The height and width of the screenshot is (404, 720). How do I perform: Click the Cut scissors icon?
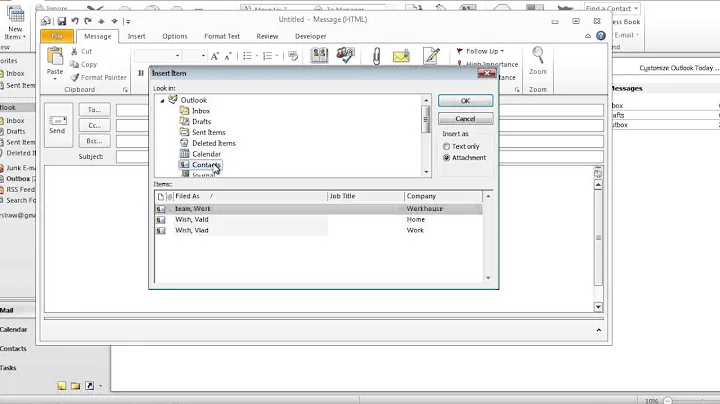tap(74, 51)
